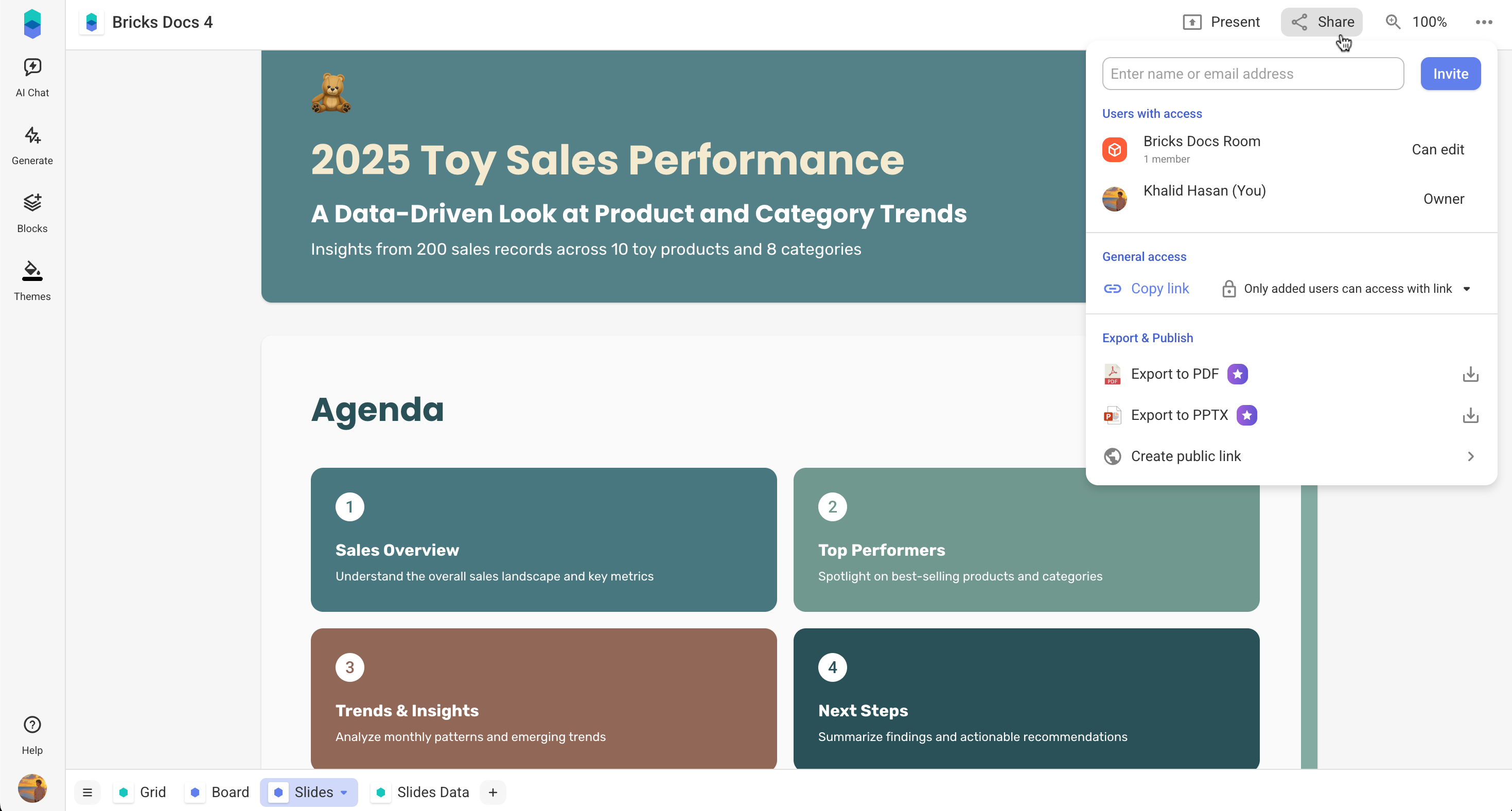Open the Themes panel

tap(32, 281)
